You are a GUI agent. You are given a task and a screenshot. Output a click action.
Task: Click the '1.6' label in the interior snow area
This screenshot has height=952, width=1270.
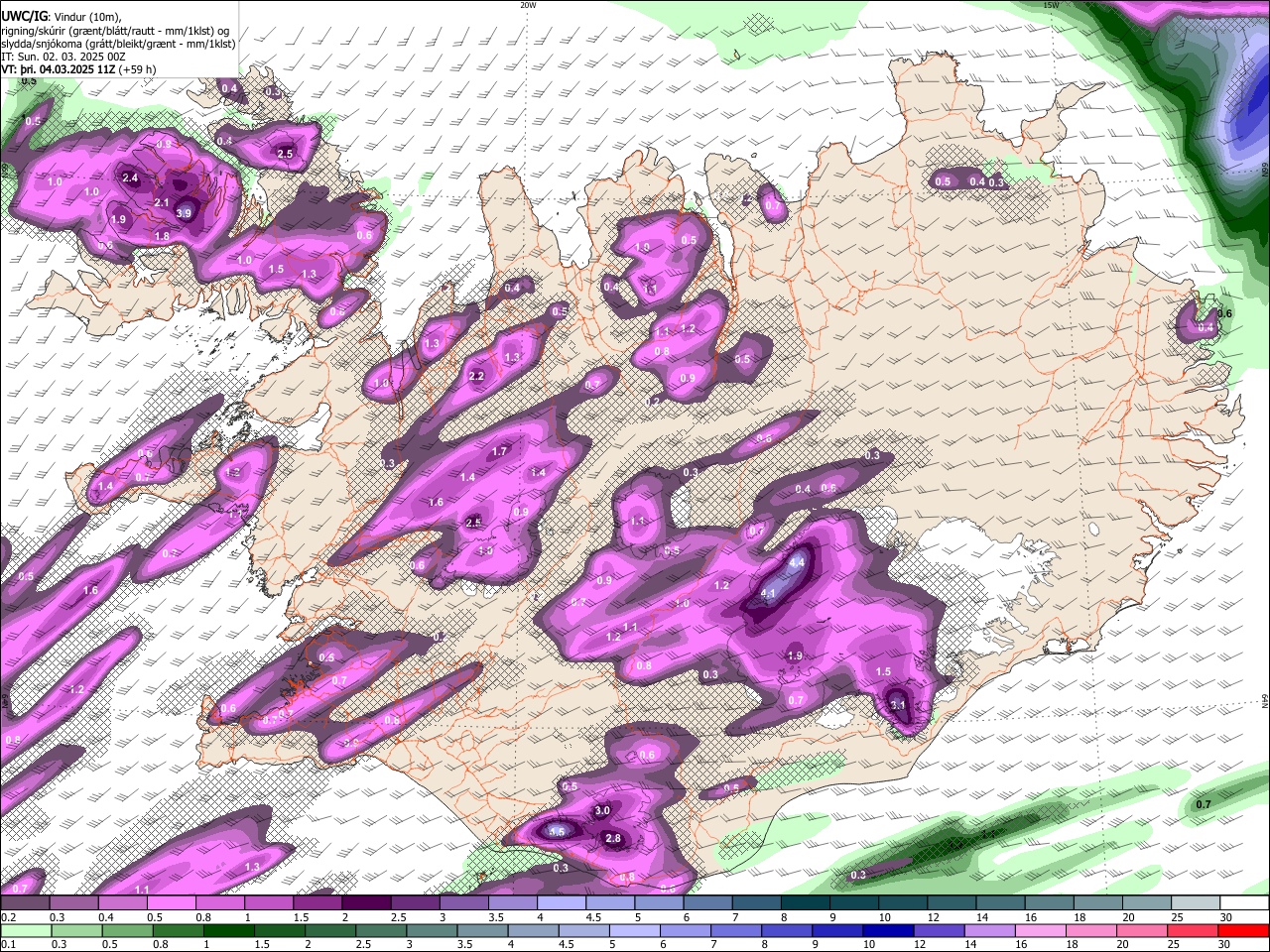pos(436,502)
